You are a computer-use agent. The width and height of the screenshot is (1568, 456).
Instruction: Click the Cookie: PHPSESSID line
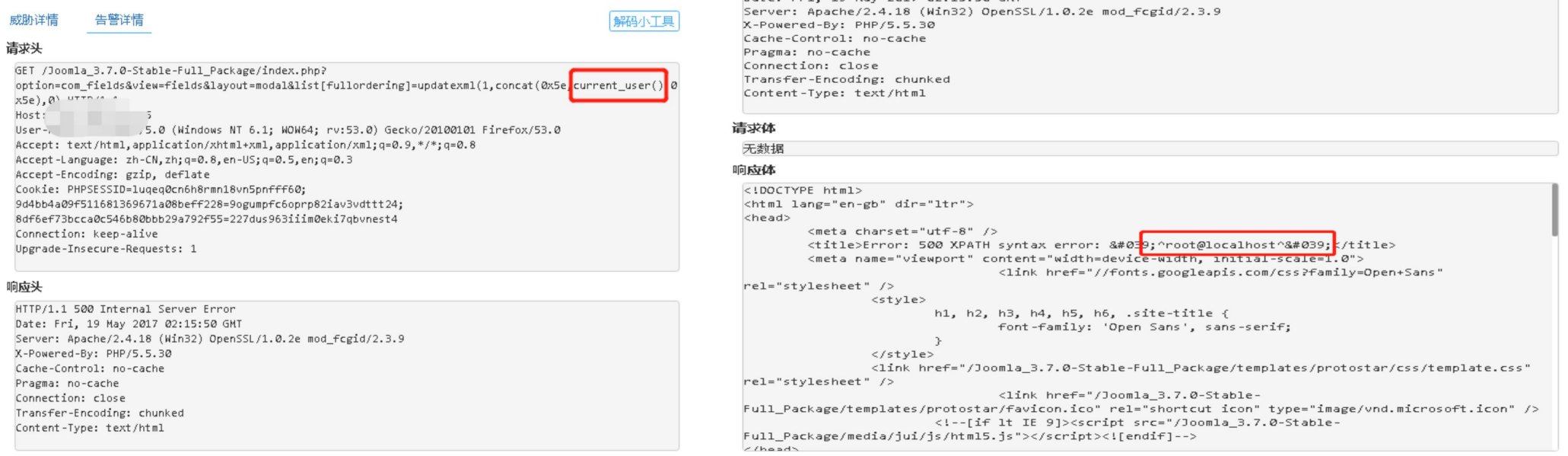(x=161, y=190)
